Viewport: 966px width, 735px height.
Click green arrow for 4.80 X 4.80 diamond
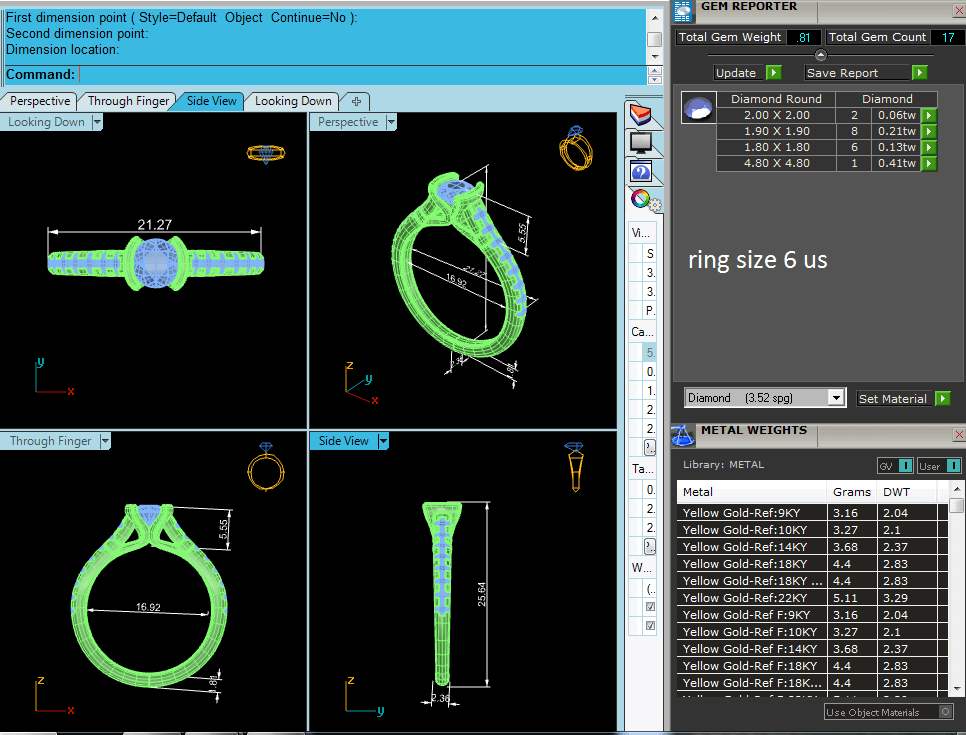(x=929, y=163)
